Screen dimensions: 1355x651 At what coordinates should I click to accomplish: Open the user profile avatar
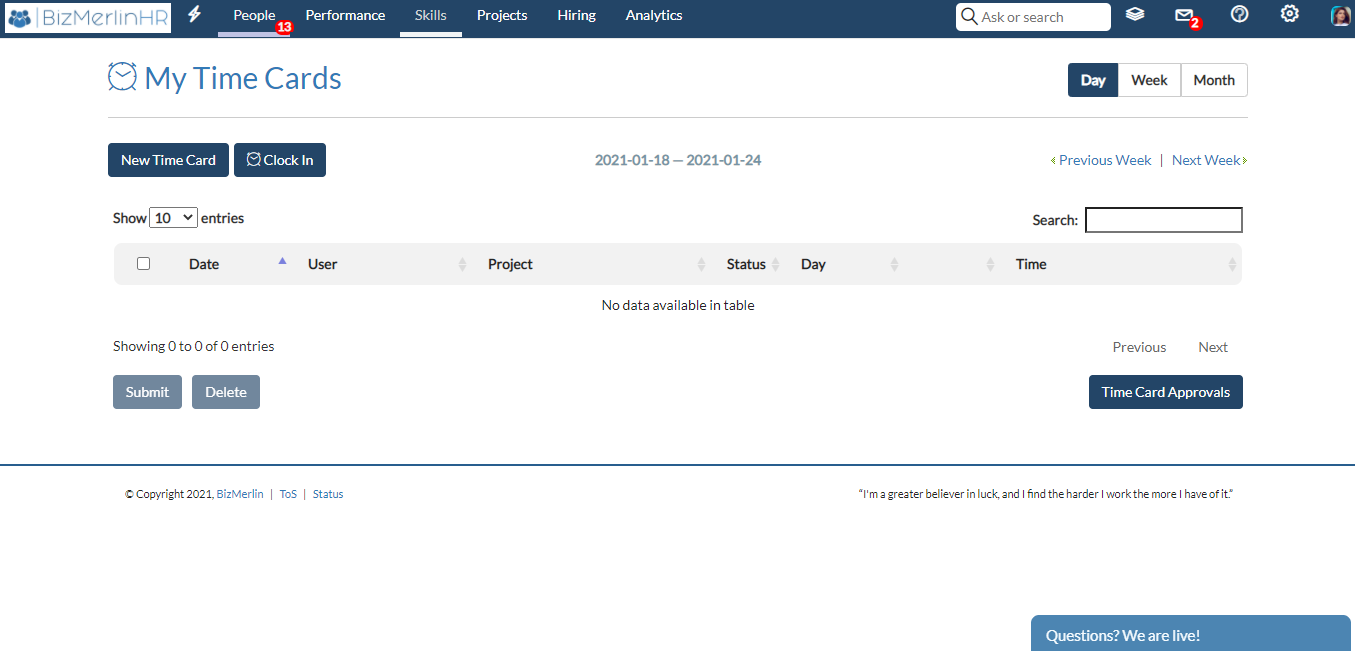click(1340, 15)
